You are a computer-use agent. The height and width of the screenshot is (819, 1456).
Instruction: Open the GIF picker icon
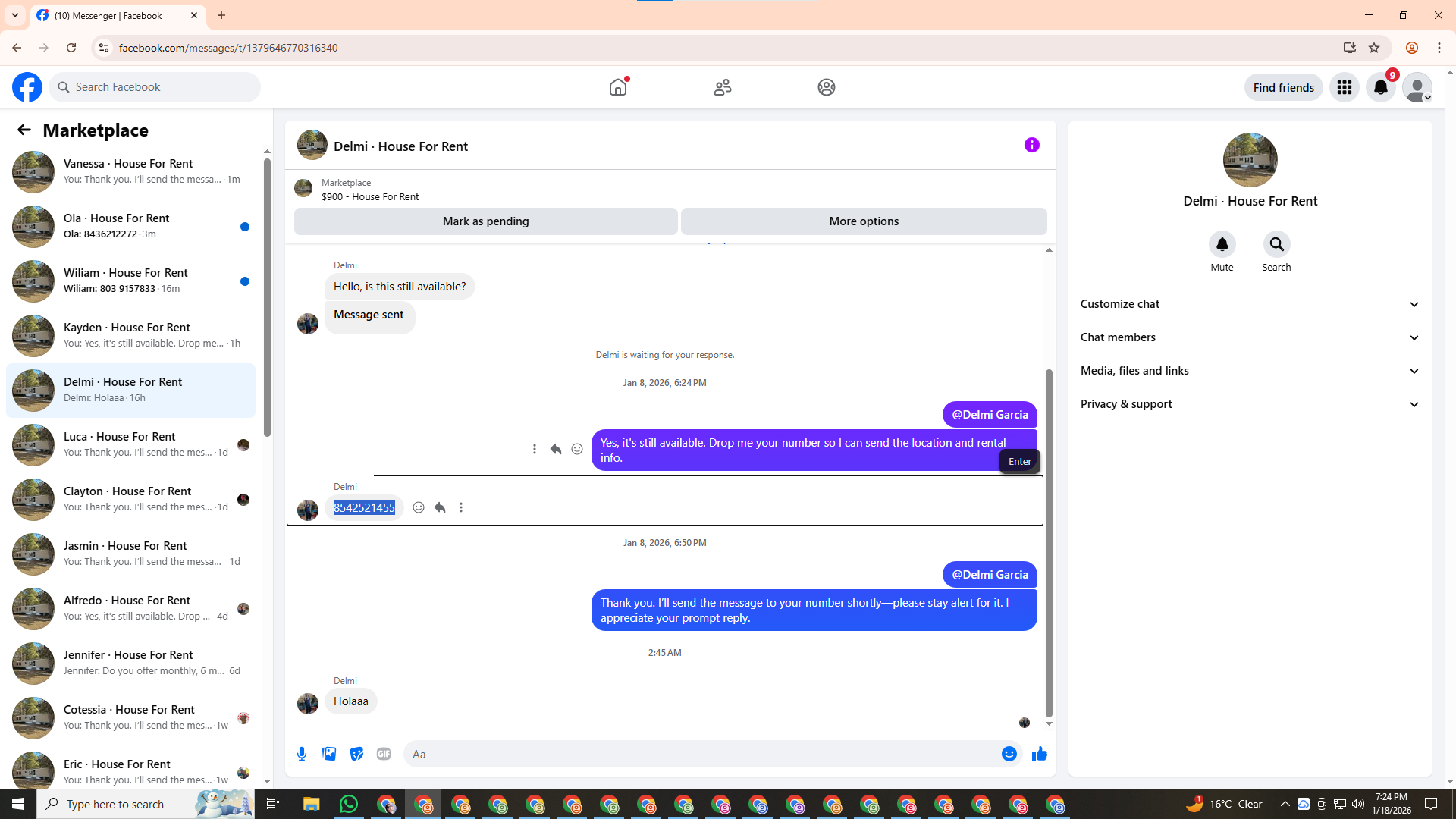384,754
